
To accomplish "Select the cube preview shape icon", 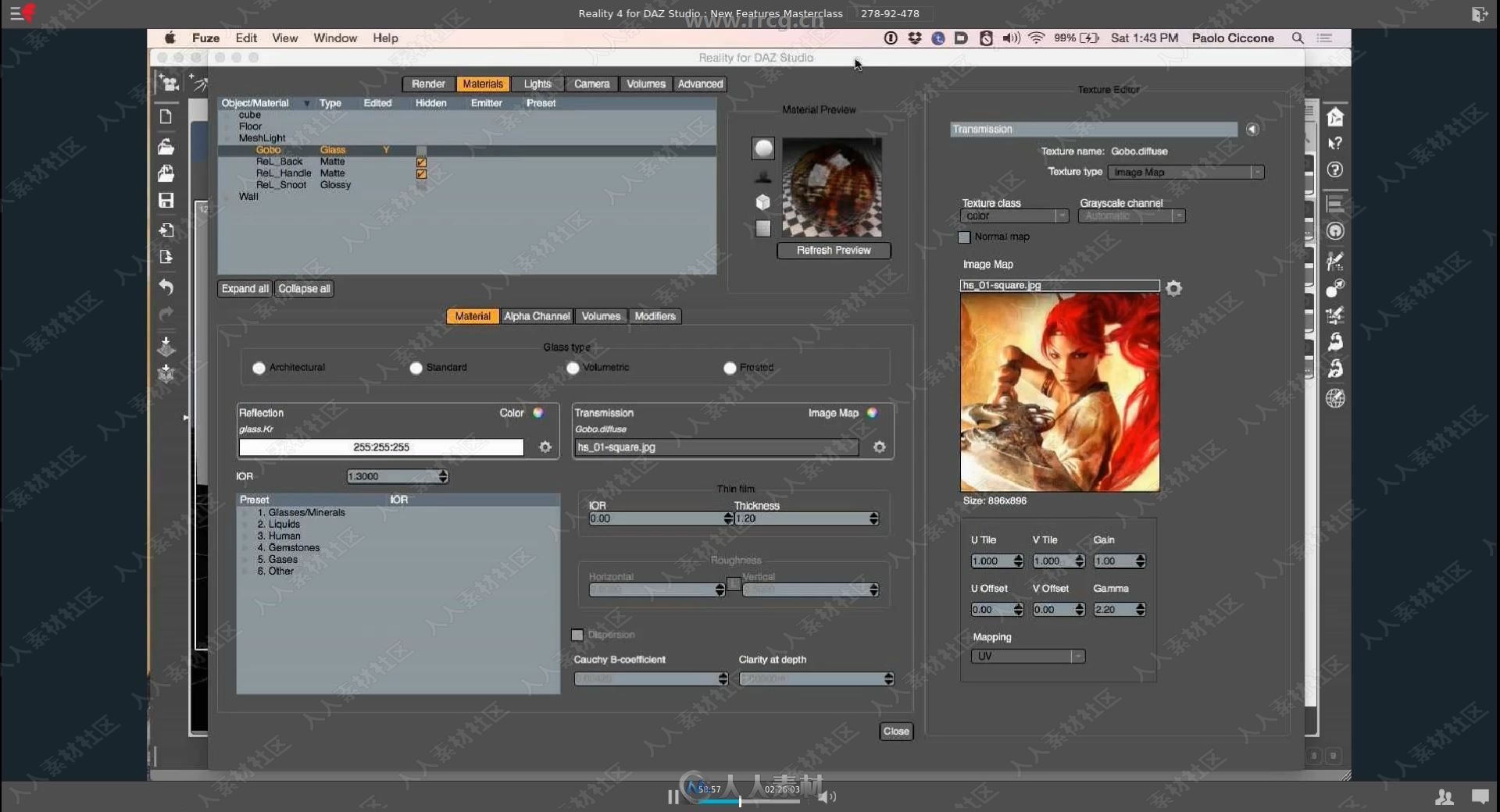I will 763,202.
